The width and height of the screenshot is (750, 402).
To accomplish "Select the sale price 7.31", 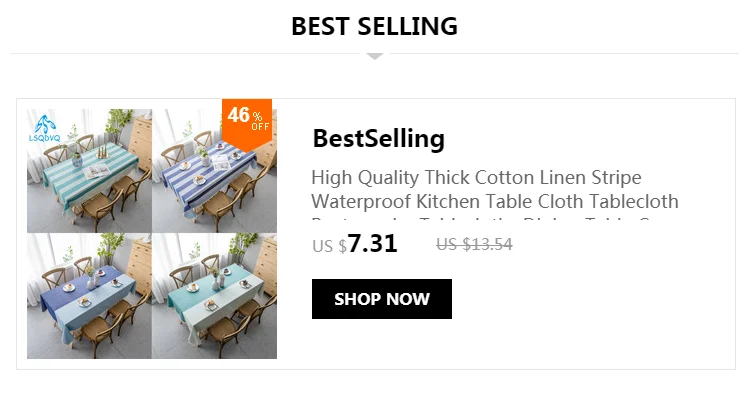I will pyautogui.click(x=373, y=244).
